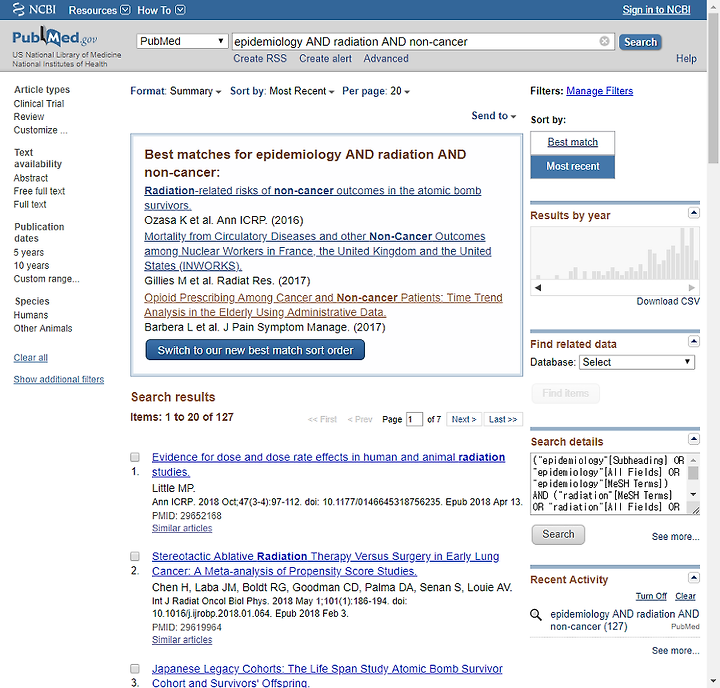The width and height of the screenshot is (720, 688).
Task: Open Opioid Prescribing article link
Action: point(323,305)
